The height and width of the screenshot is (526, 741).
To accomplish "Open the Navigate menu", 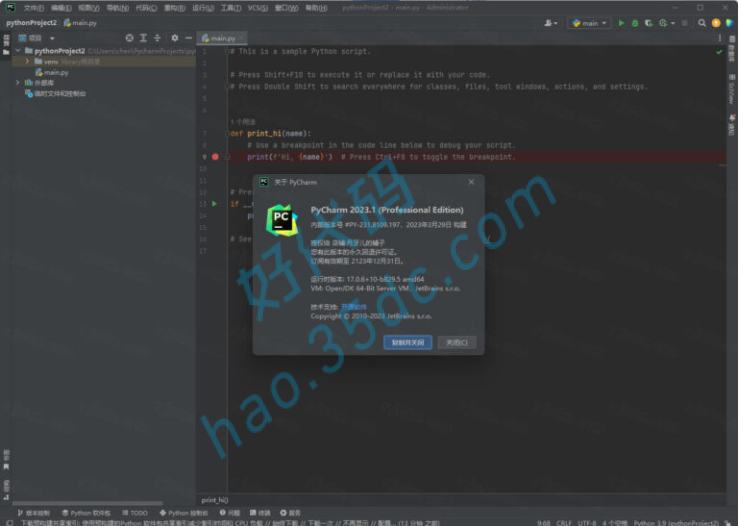I will pyautogui.click(x=118, y=8).
